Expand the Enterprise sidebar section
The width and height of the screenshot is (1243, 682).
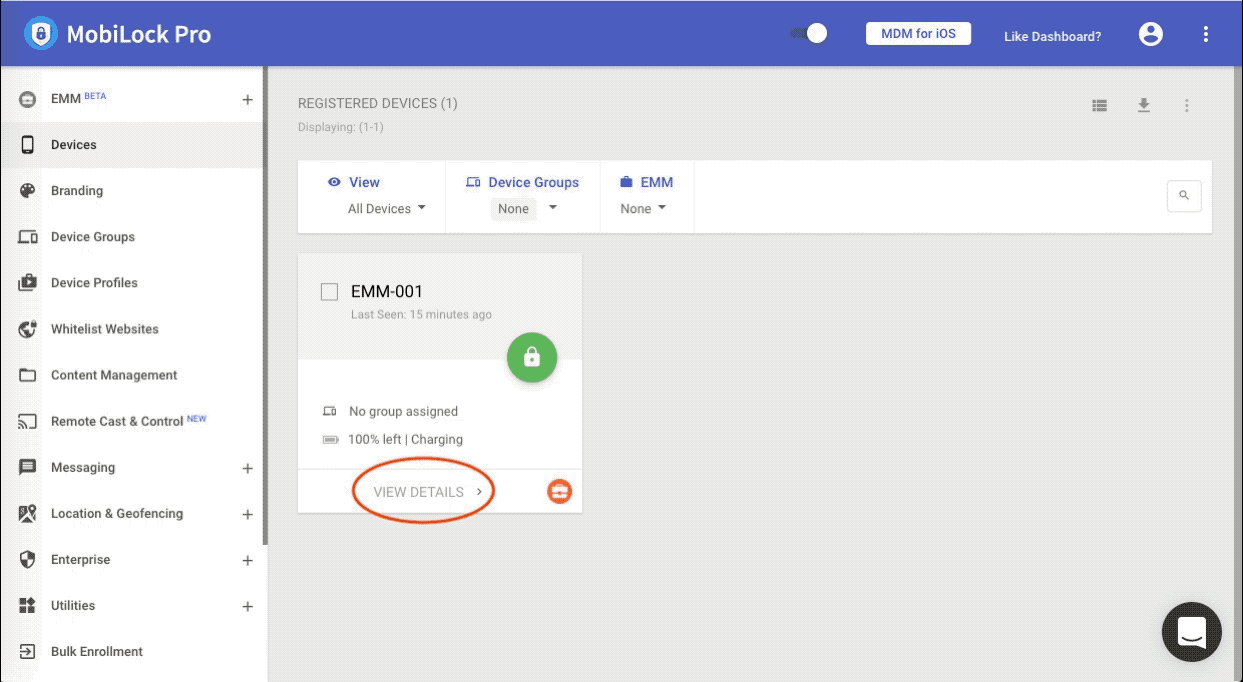248,560
